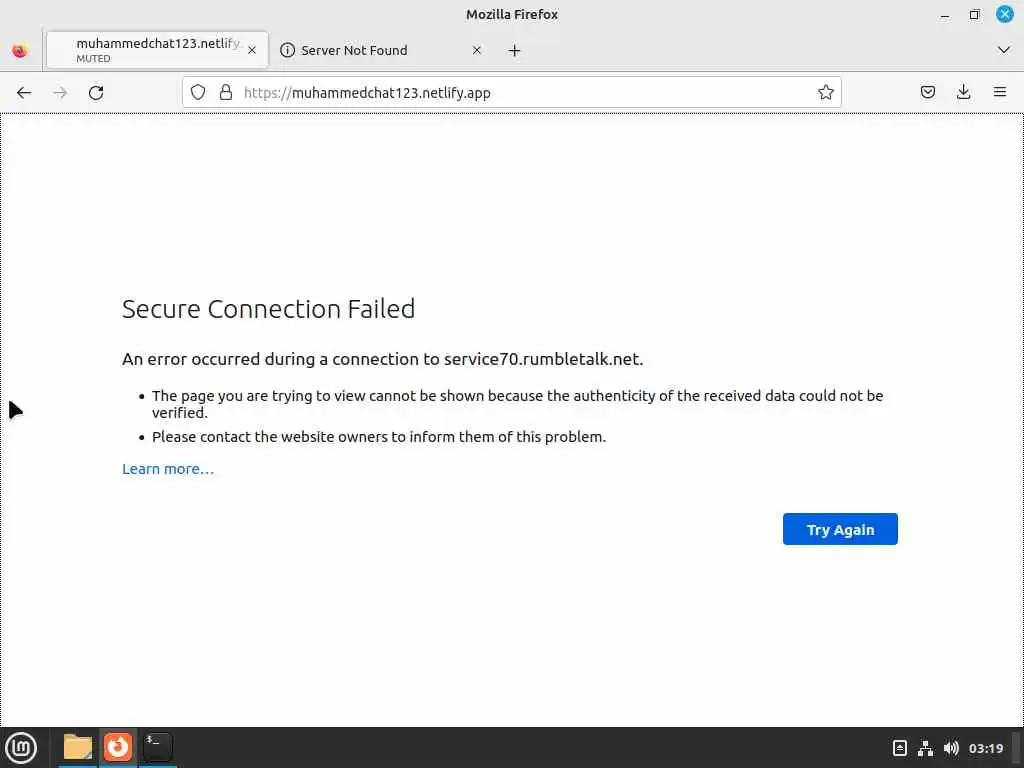
Task: Open the Pocket save icon
Action: 928,92
